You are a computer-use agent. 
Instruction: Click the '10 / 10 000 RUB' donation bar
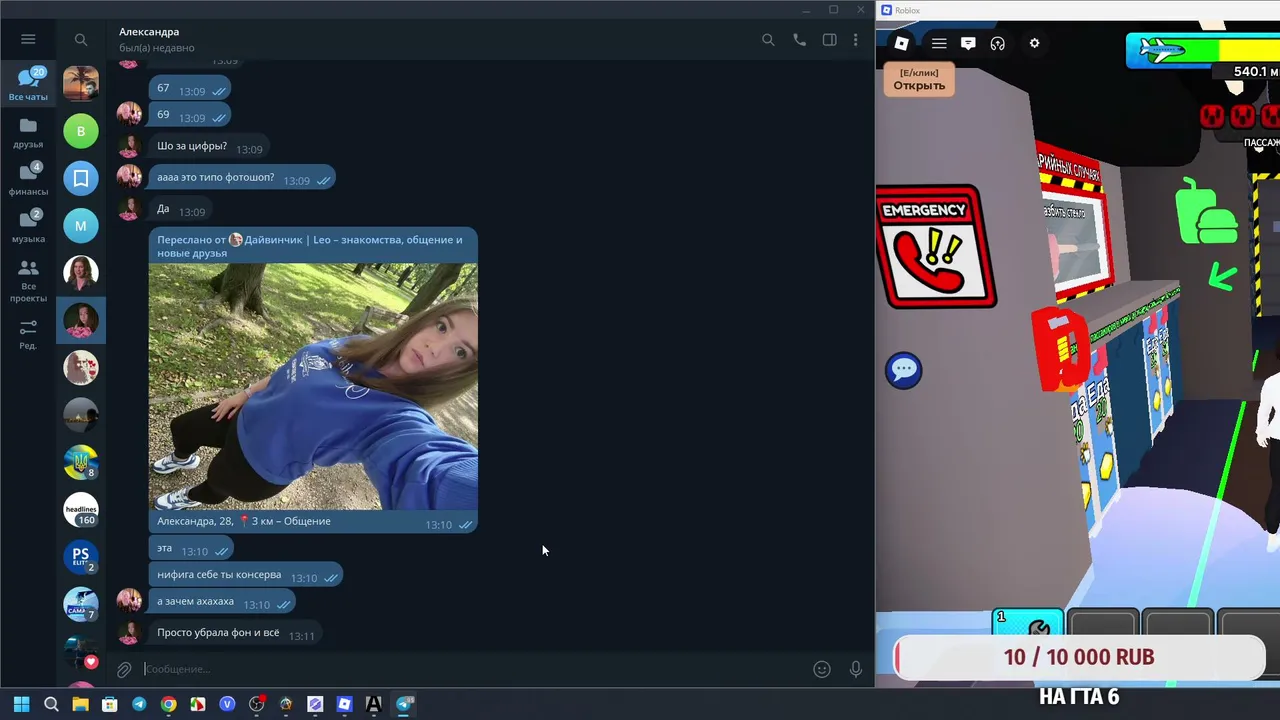(1079, 657)
